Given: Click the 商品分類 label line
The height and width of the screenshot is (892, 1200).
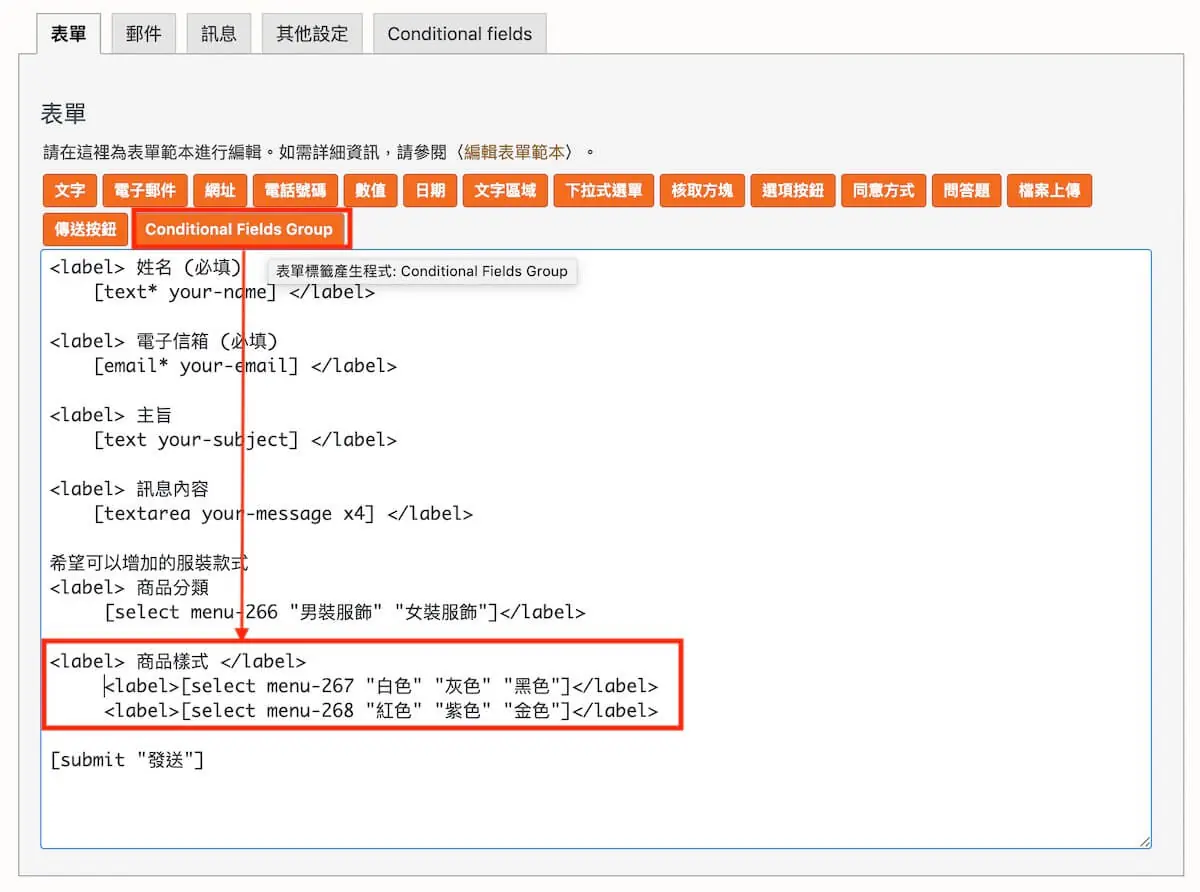Looking at the screenshot, I should point(130,587).
